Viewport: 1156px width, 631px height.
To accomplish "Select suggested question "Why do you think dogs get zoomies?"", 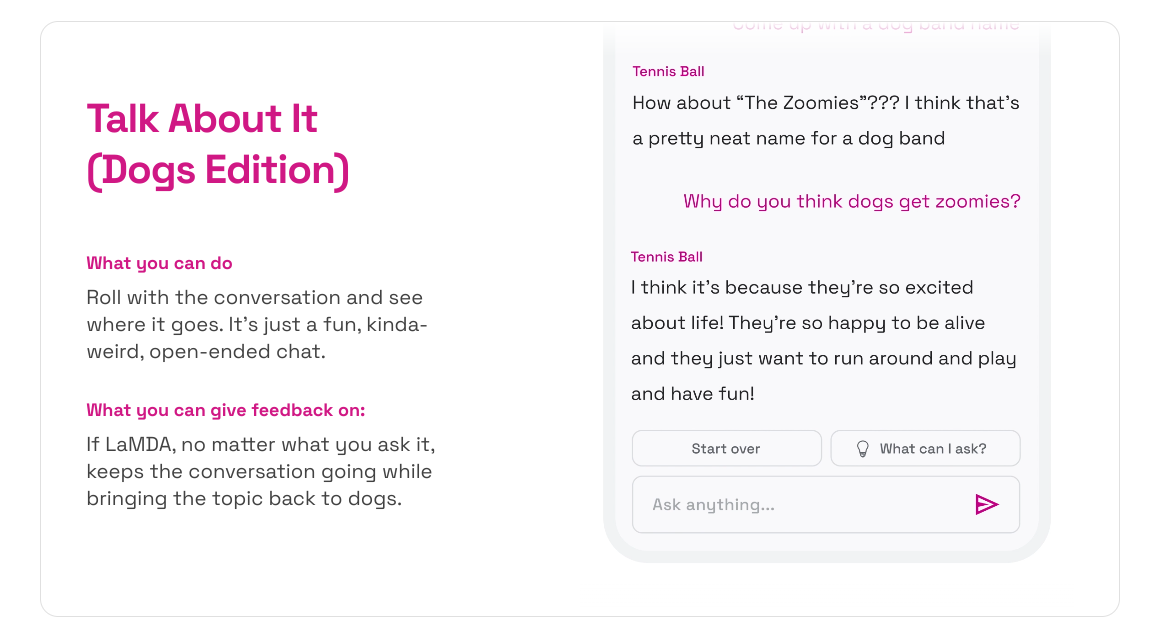I will click(x=851, y=201).
